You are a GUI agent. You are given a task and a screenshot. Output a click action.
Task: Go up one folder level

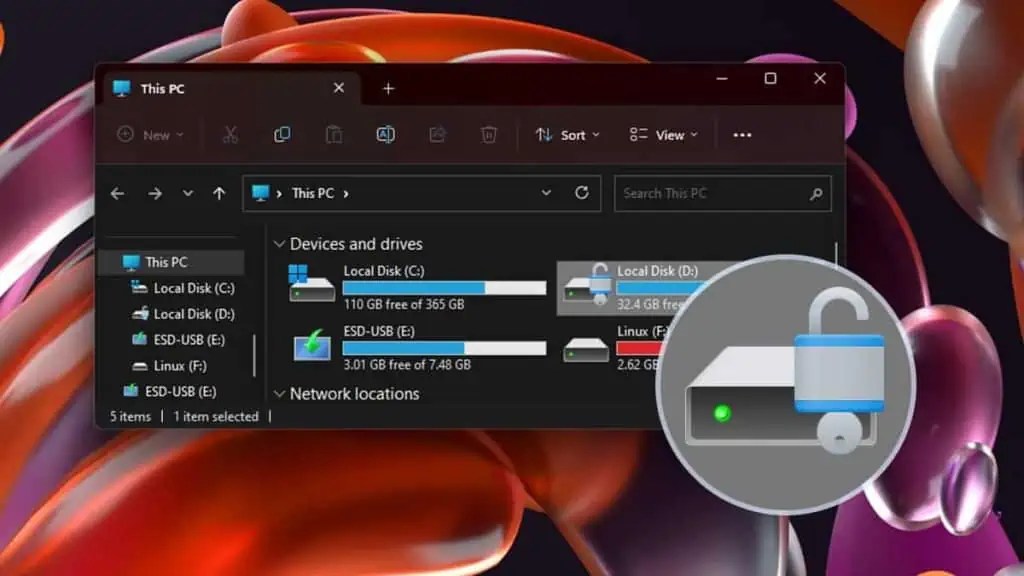(x=220, y=193)
